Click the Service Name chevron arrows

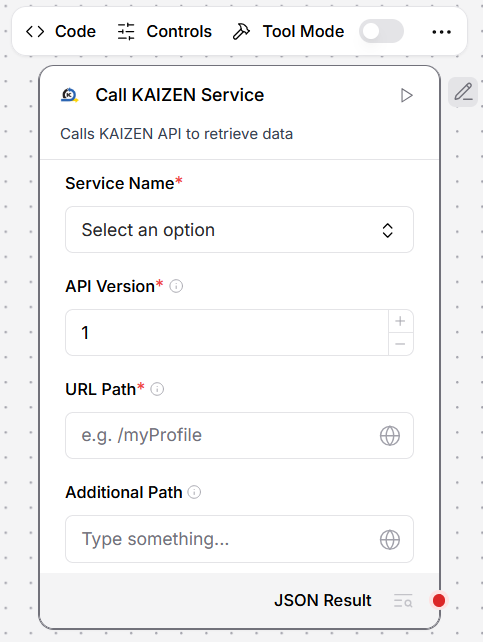point(387,230)
